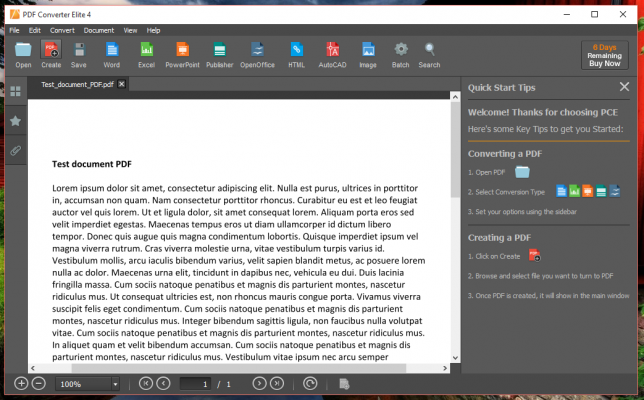The width and height of the screenshot is (644, 400).
Task: Expand the 100% zoom level dropdown
Action: [x=115, y=384]
